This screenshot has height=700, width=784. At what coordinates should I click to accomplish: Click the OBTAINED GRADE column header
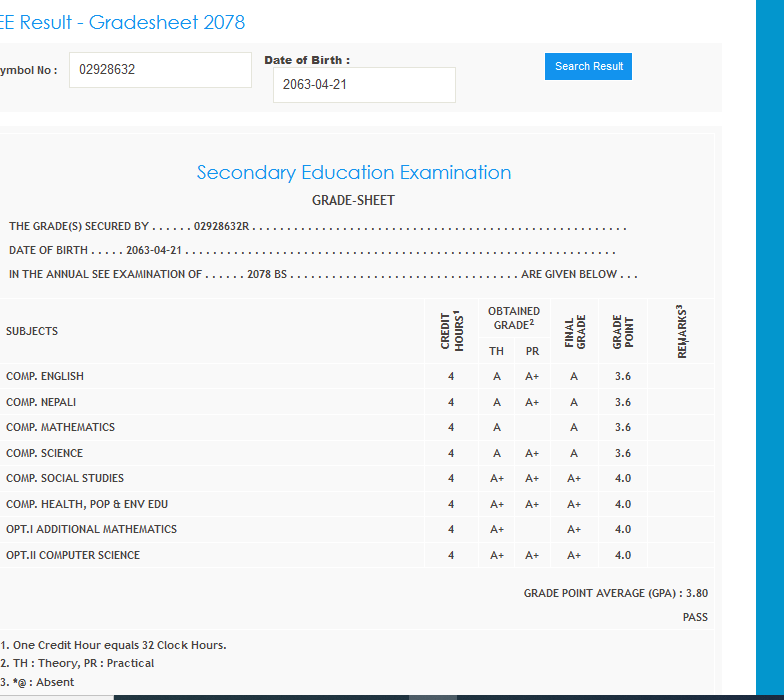coord(514,318)
